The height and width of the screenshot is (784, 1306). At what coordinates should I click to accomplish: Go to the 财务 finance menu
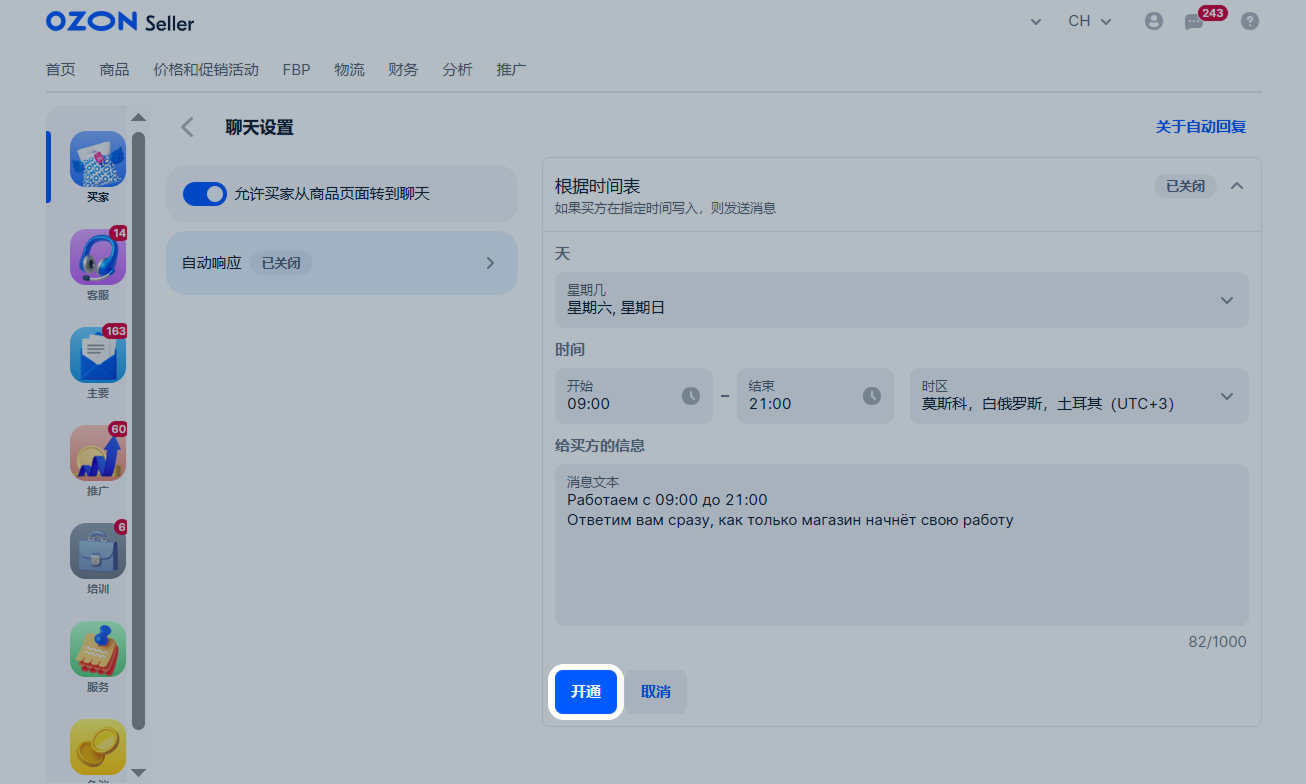click(x=403, y=70)
